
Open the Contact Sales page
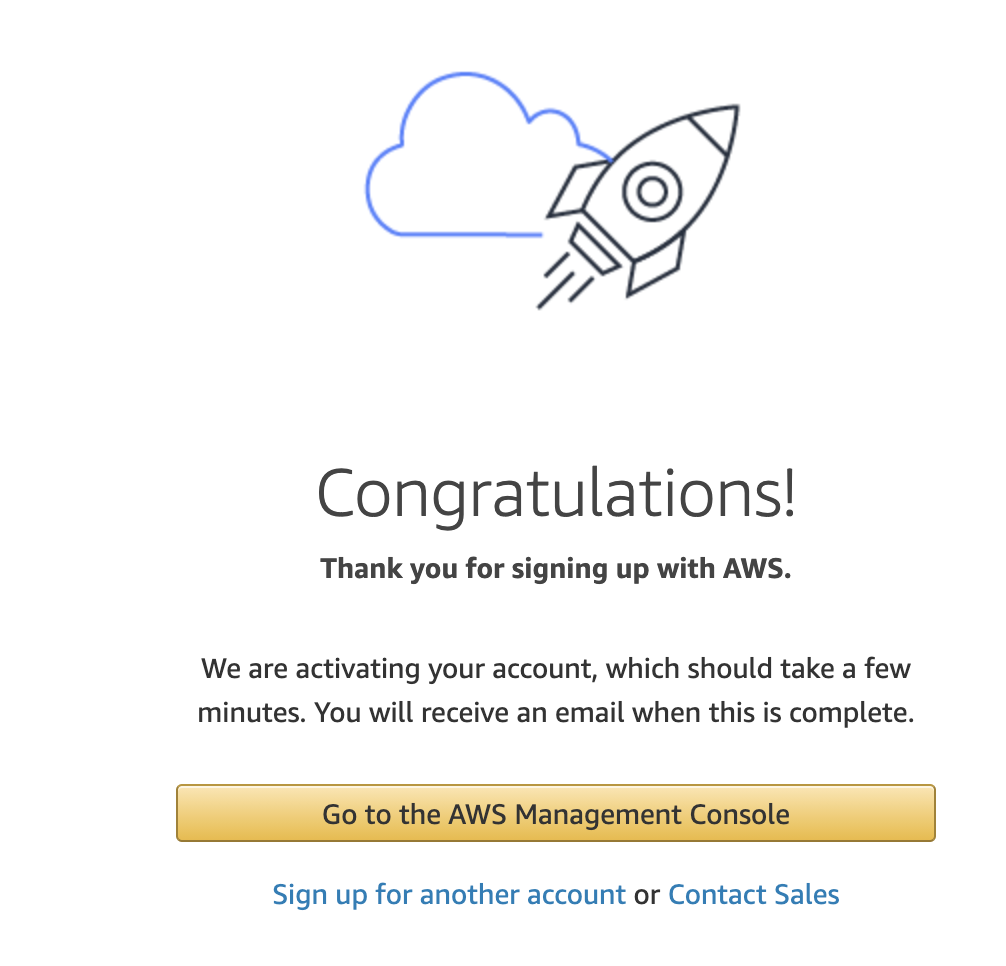coord(753,894)
